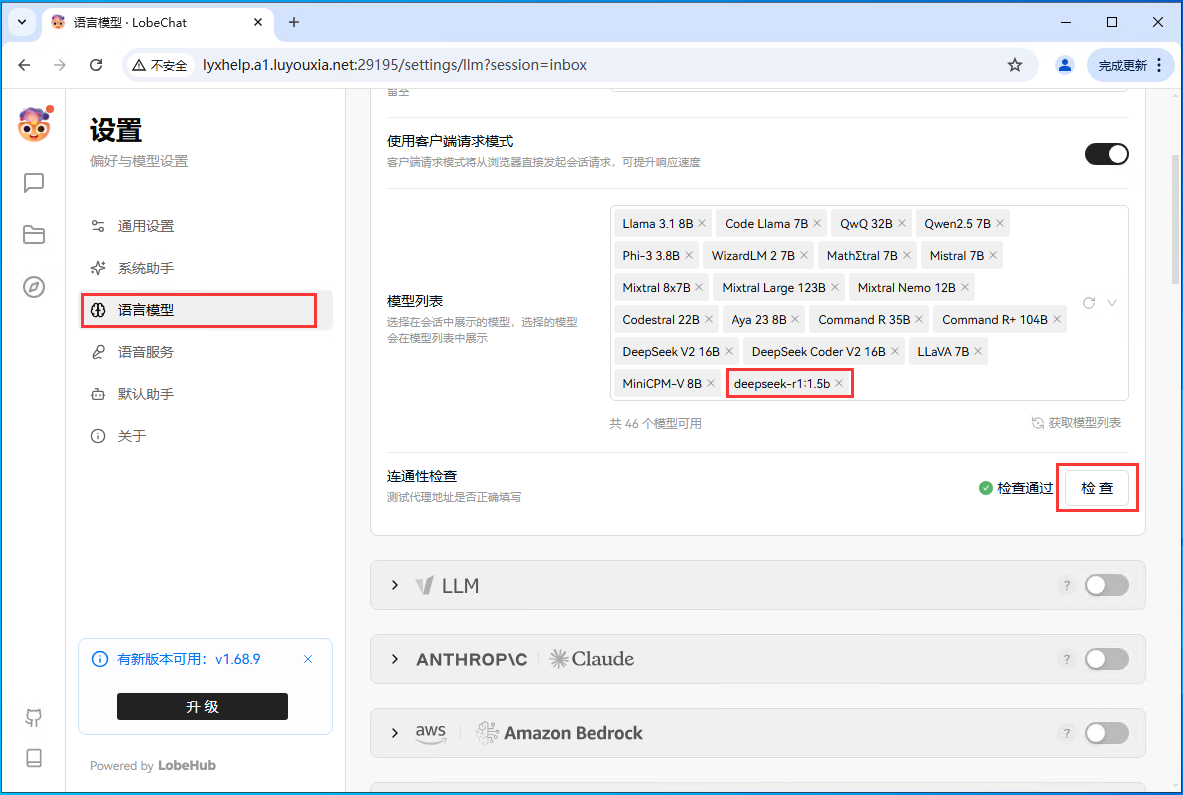
Task: Click the help icon on LLM provider row
Action: point(1066,585)
